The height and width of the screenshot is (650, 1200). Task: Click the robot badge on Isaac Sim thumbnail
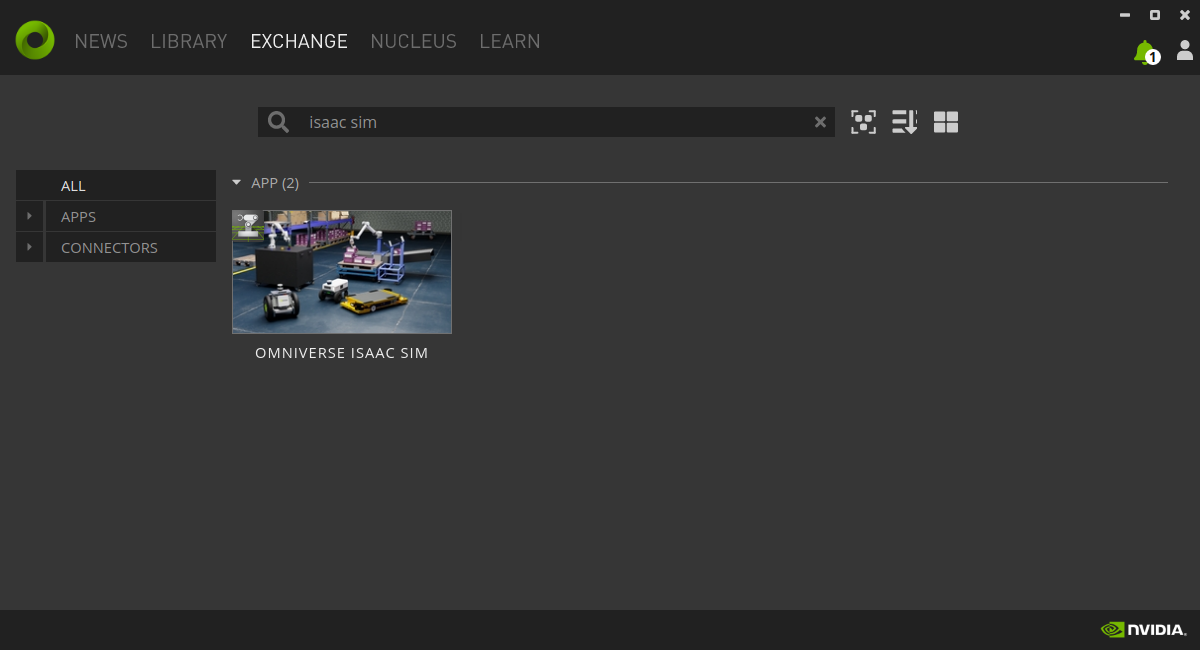point(247,224)
